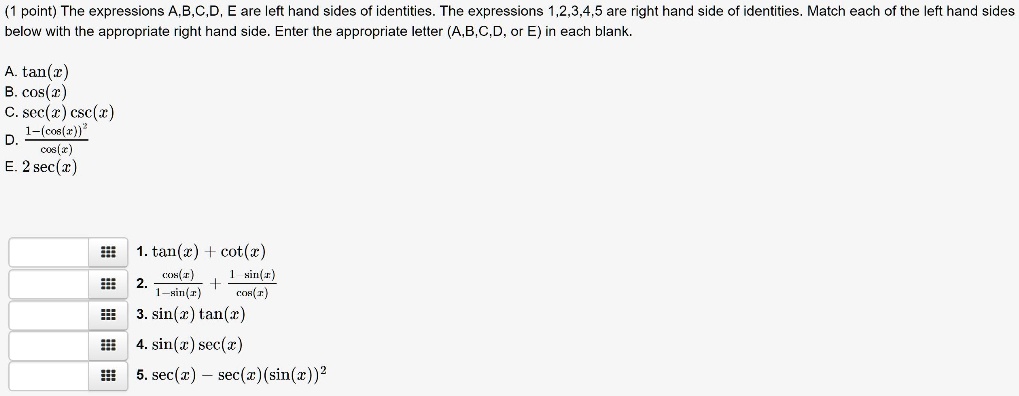Viewport: 1019px width, 396px height.
Task: Click the expression sin(x) sec(x) in item 4
Action: click(x=197, y=345)
